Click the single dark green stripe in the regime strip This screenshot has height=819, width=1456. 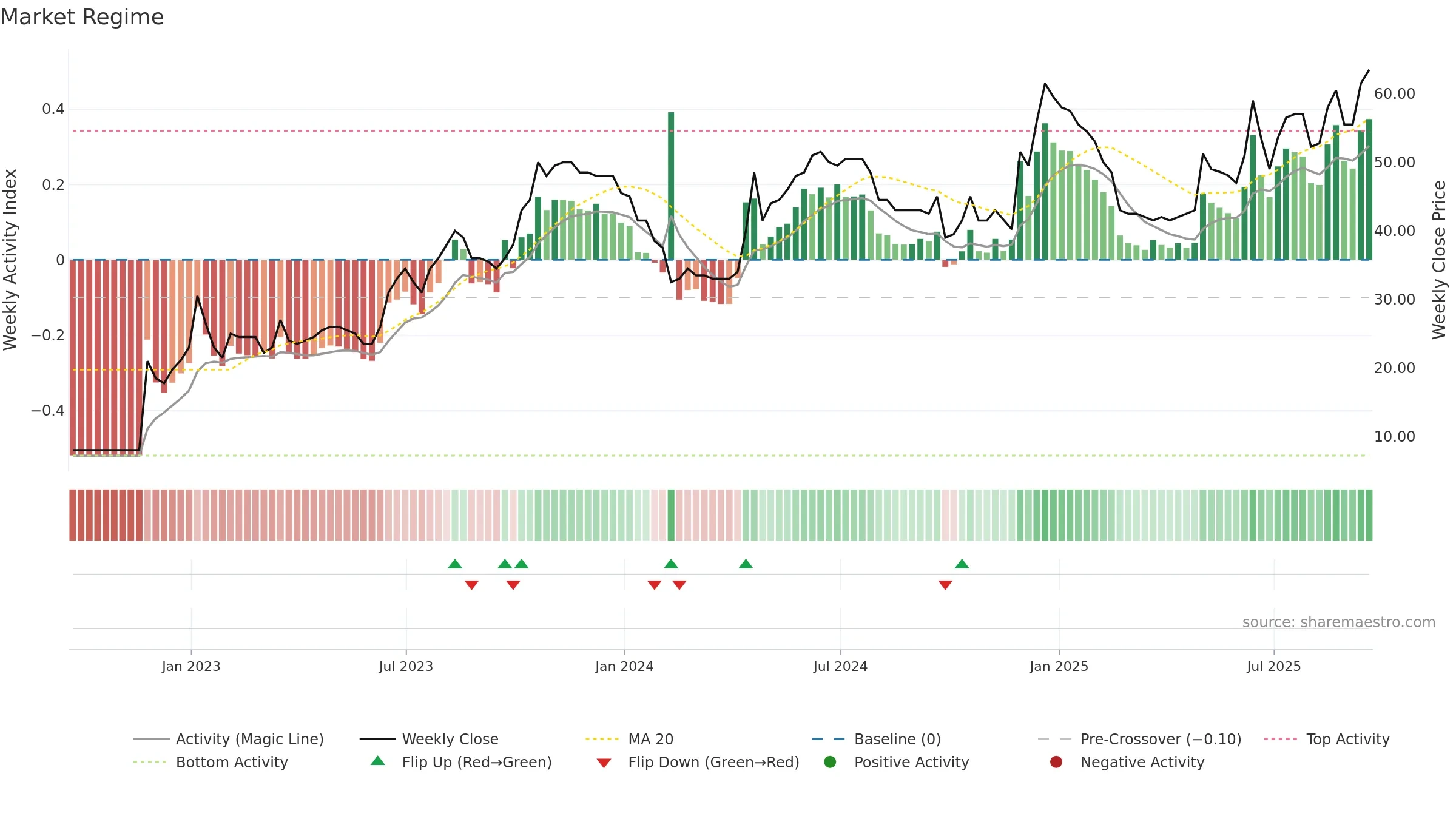pos(671,515)
